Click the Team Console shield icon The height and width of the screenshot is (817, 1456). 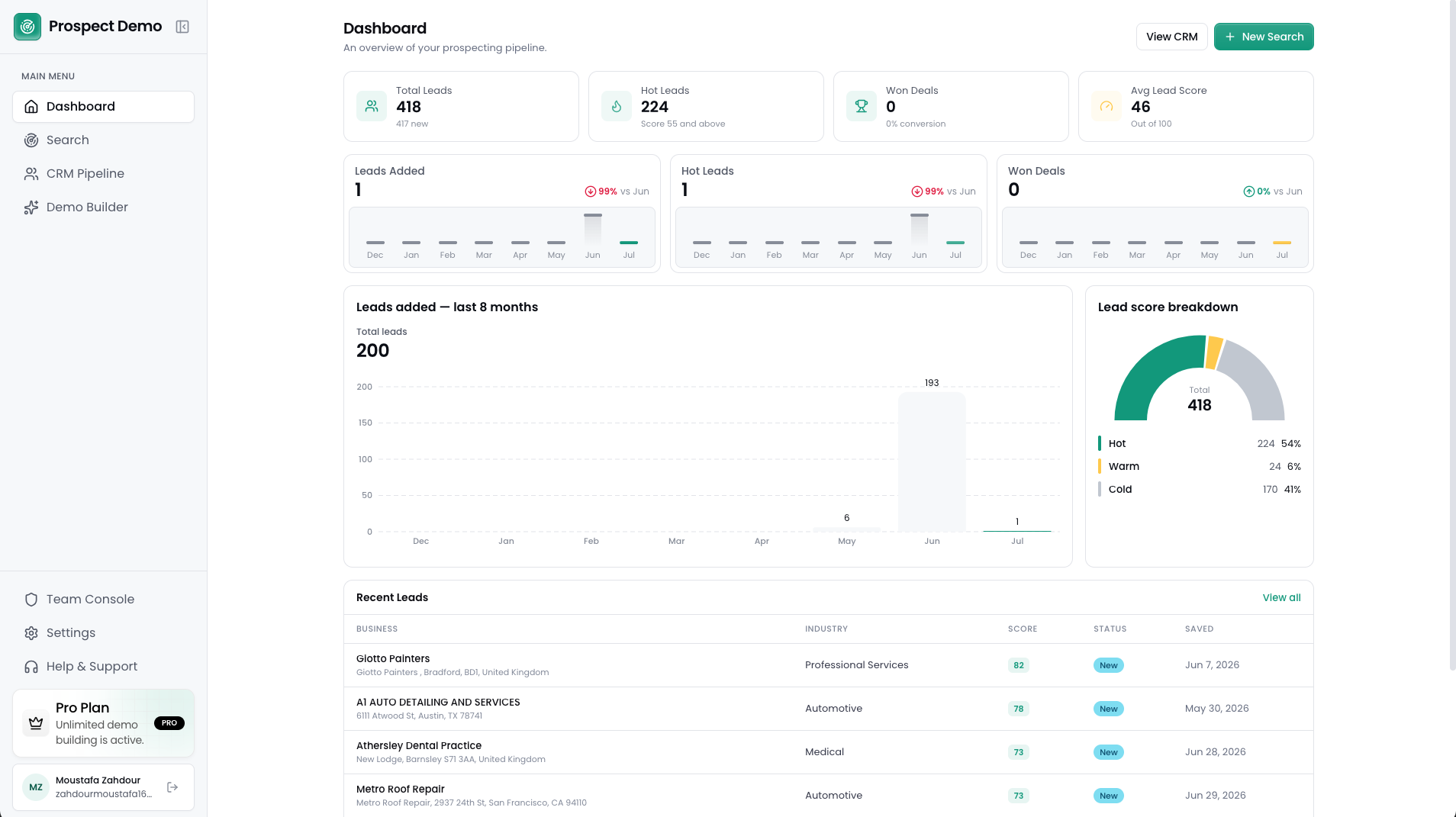point(31,600)
